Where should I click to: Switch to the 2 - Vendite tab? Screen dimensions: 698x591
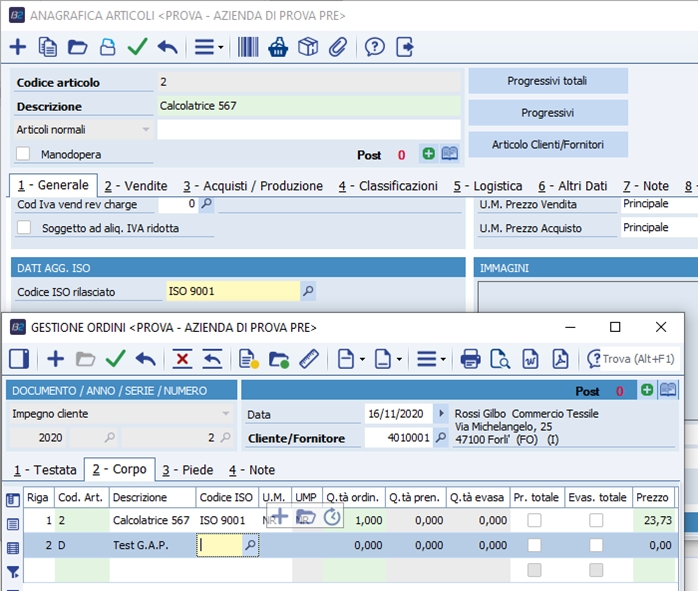[135, 186]
